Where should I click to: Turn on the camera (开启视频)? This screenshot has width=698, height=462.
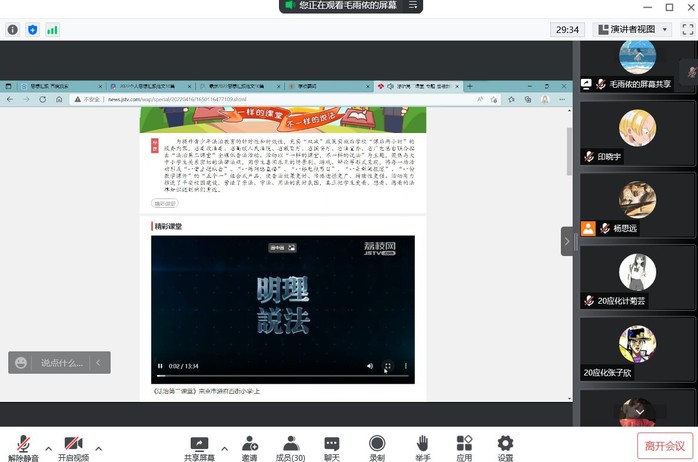click(x=73, y=445)
